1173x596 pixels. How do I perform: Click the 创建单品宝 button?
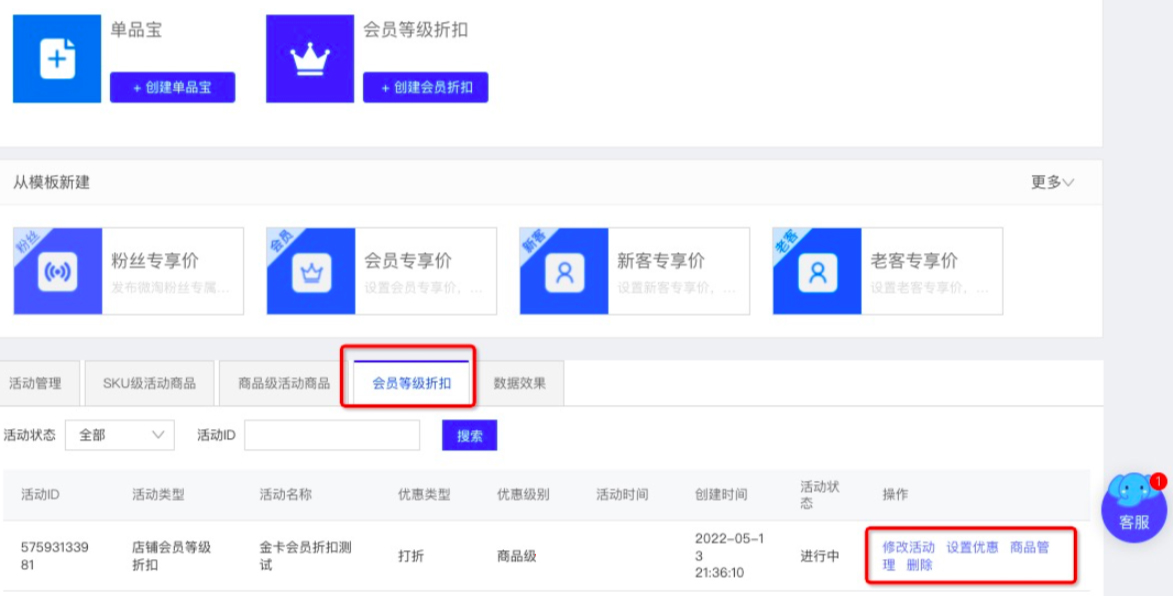[175, 88]
